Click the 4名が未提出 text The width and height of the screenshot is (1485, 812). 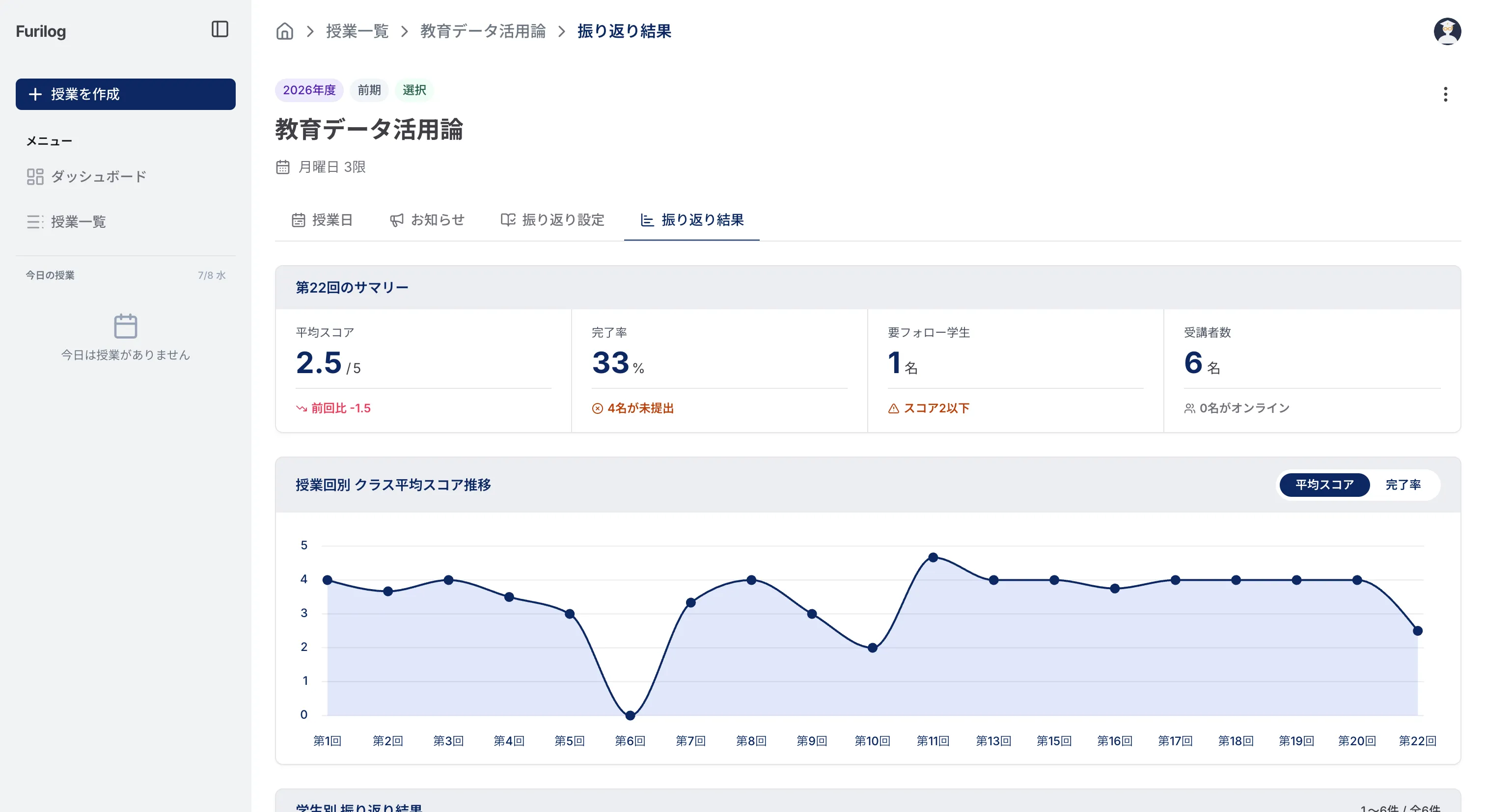640,408
